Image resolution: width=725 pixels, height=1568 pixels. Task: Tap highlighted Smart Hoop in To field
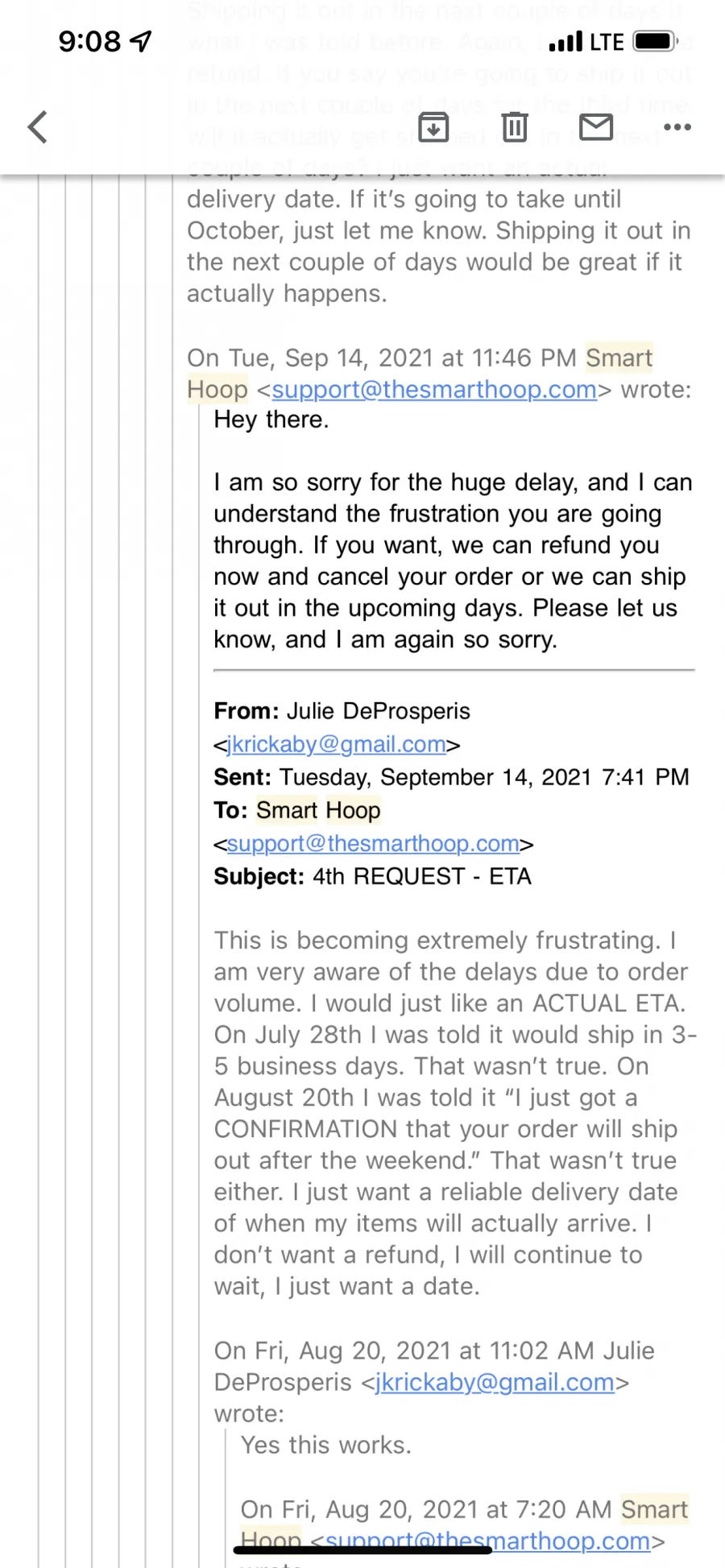pos(318,810)
